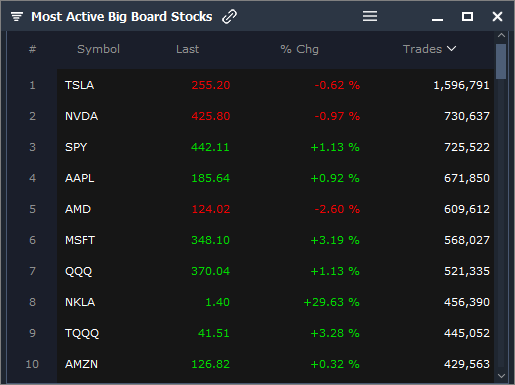515x385 pixels.
Task: Sort by the % Chg column header
Action: tap(299, 49)
